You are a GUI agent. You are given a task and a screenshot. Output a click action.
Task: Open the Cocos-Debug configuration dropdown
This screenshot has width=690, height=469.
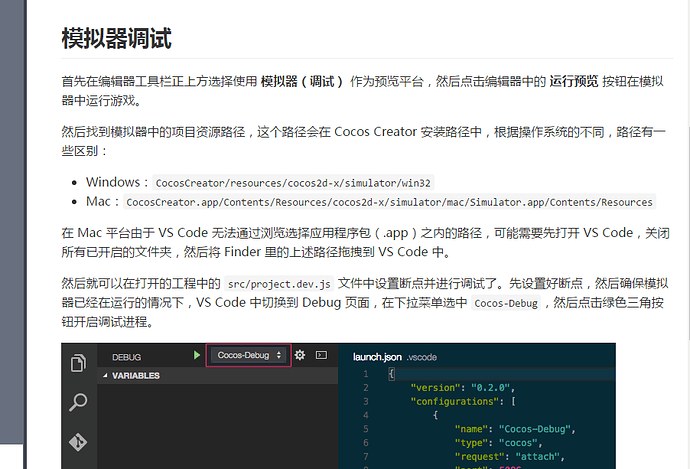pos(249,355)
